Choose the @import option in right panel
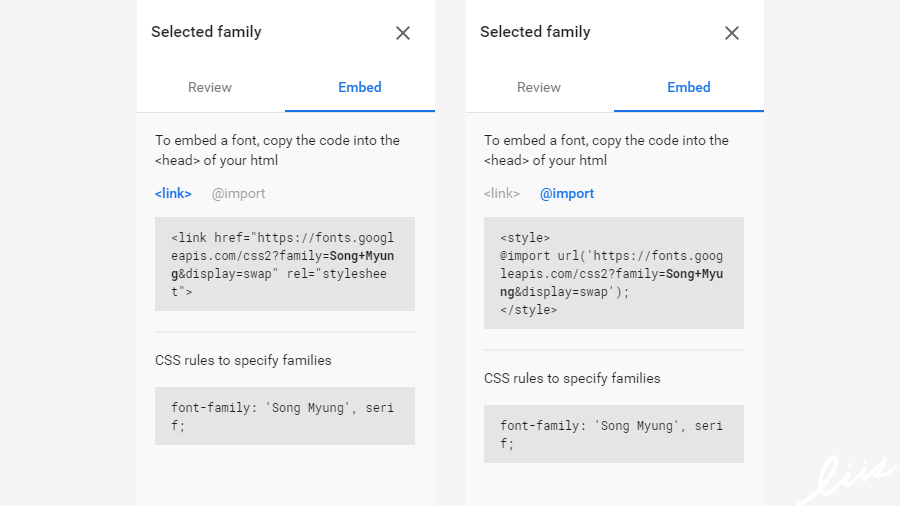This screenshot has width=900, height=506. click(x=567, y=194)
